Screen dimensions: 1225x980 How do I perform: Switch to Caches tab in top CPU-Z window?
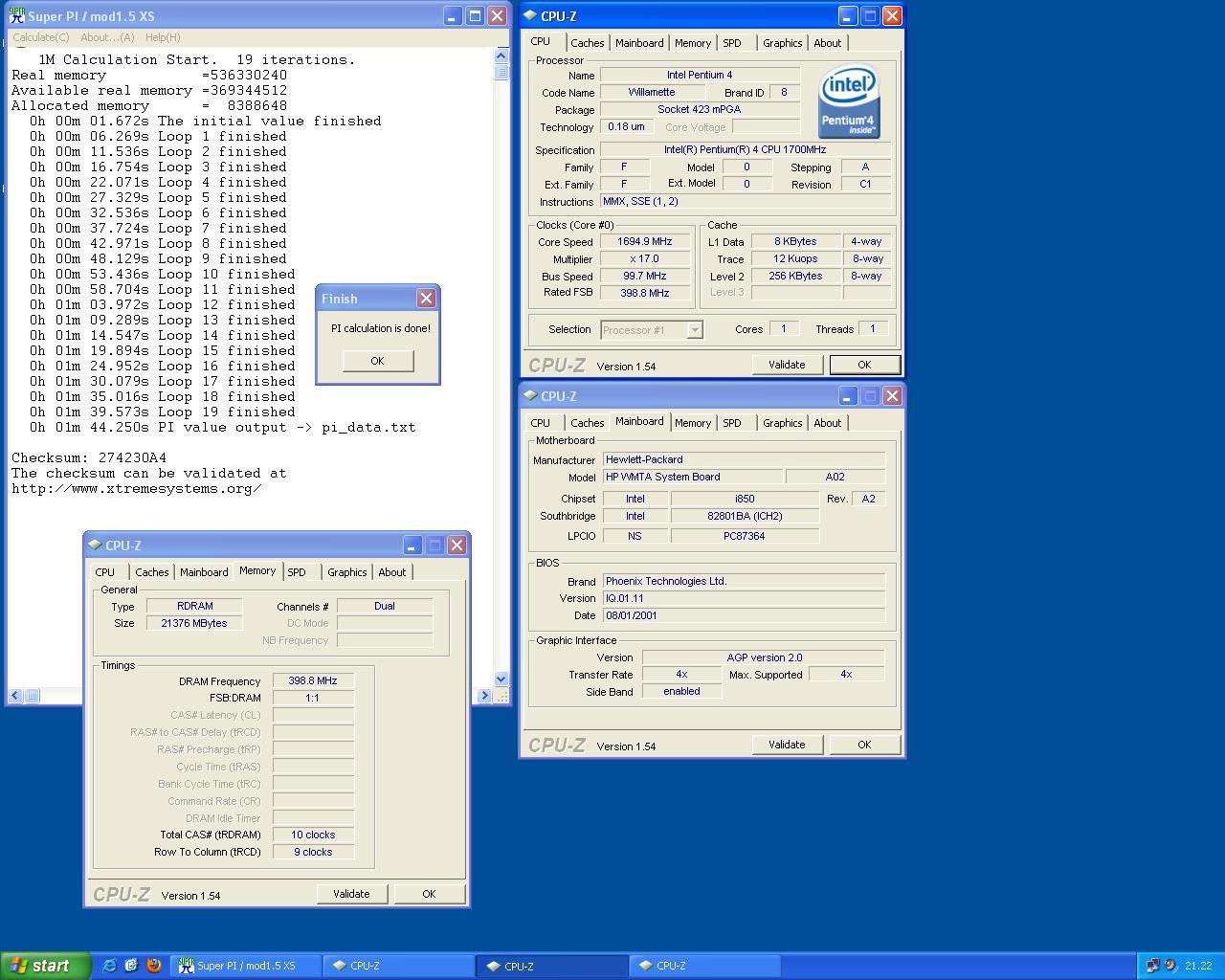click(587, 43)
